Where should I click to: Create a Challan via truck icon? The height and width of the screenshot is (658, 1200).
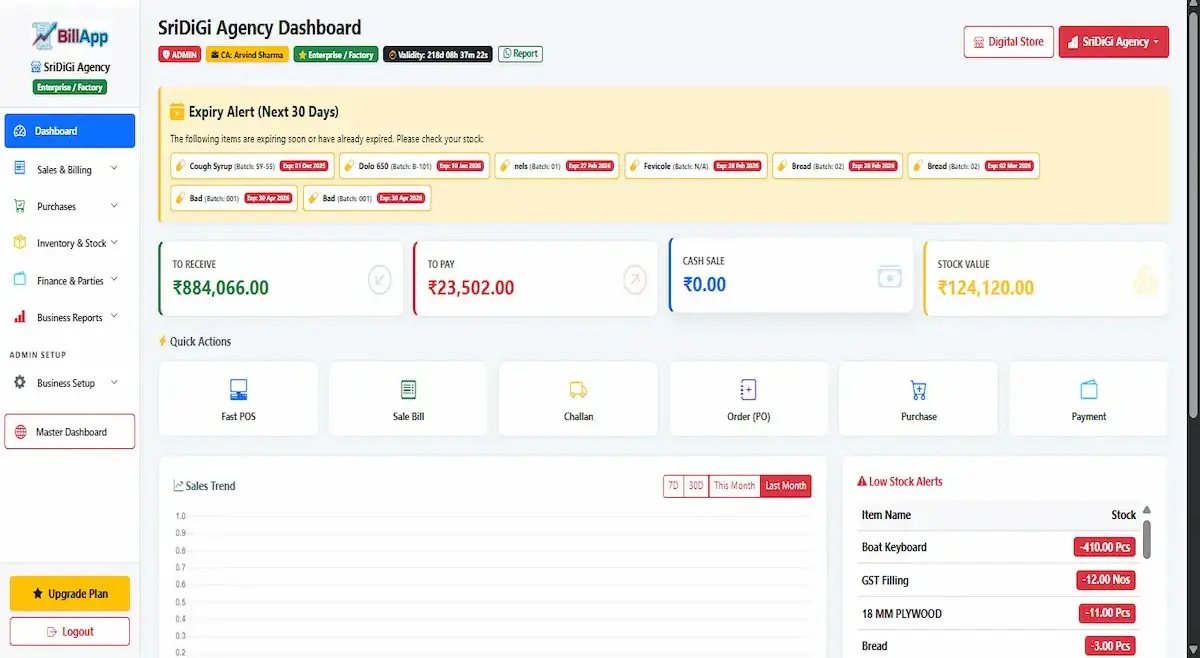pyautogui.click(x=578, y=390)
